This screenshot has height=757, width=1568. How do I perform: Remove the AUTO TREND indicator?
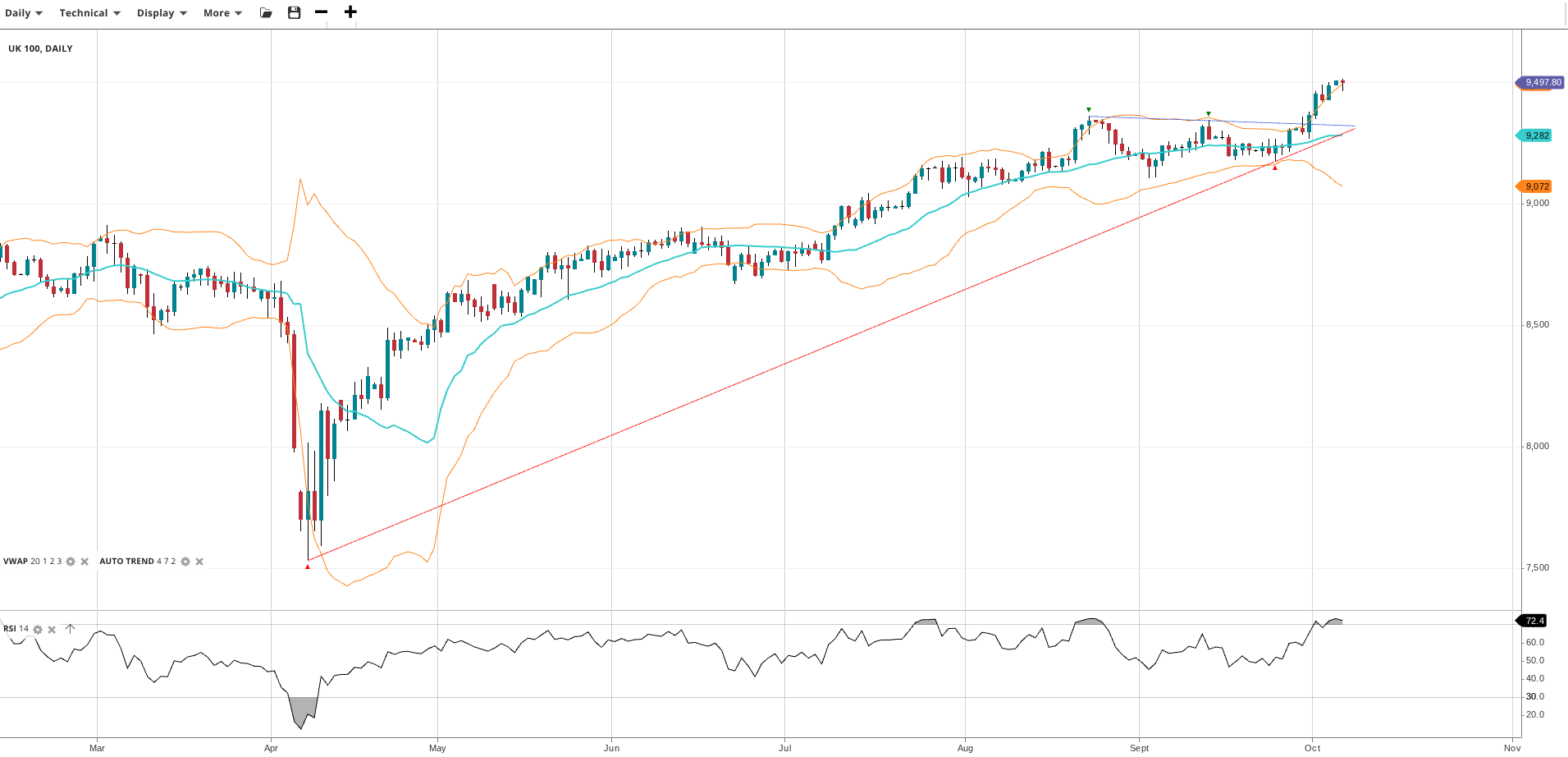pos(199,562)
